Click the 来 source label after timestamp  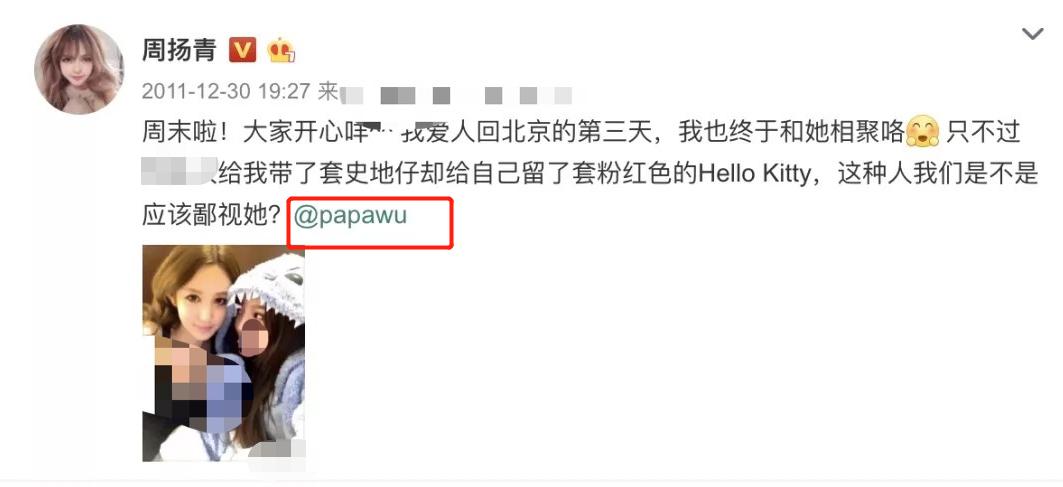328,92
